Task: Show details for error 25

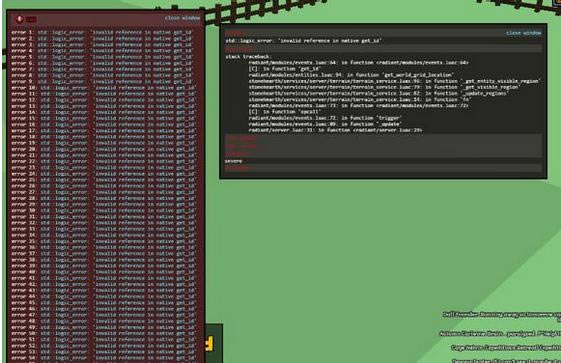Action: [x=103, y=180]
